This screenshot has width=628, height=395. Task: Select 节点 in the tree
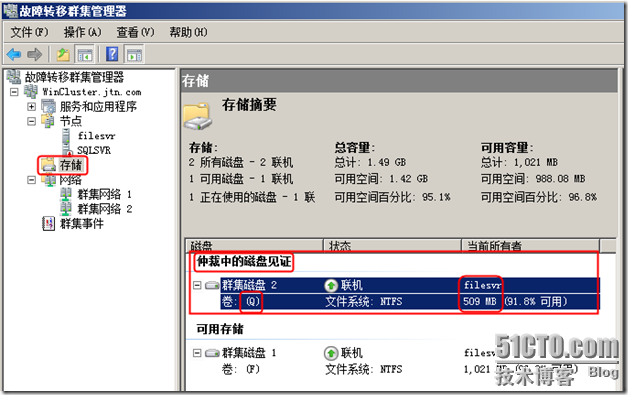[x=70, y=121]
